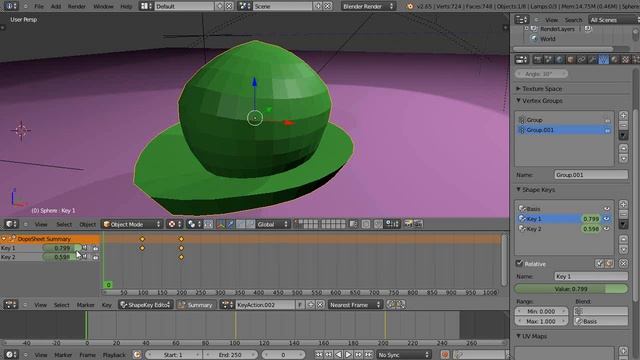Image resolution: width=640 pixels, height=360 pixels.
Task: Open the Key menu in dope sheet header
Action: coord(107,305)
